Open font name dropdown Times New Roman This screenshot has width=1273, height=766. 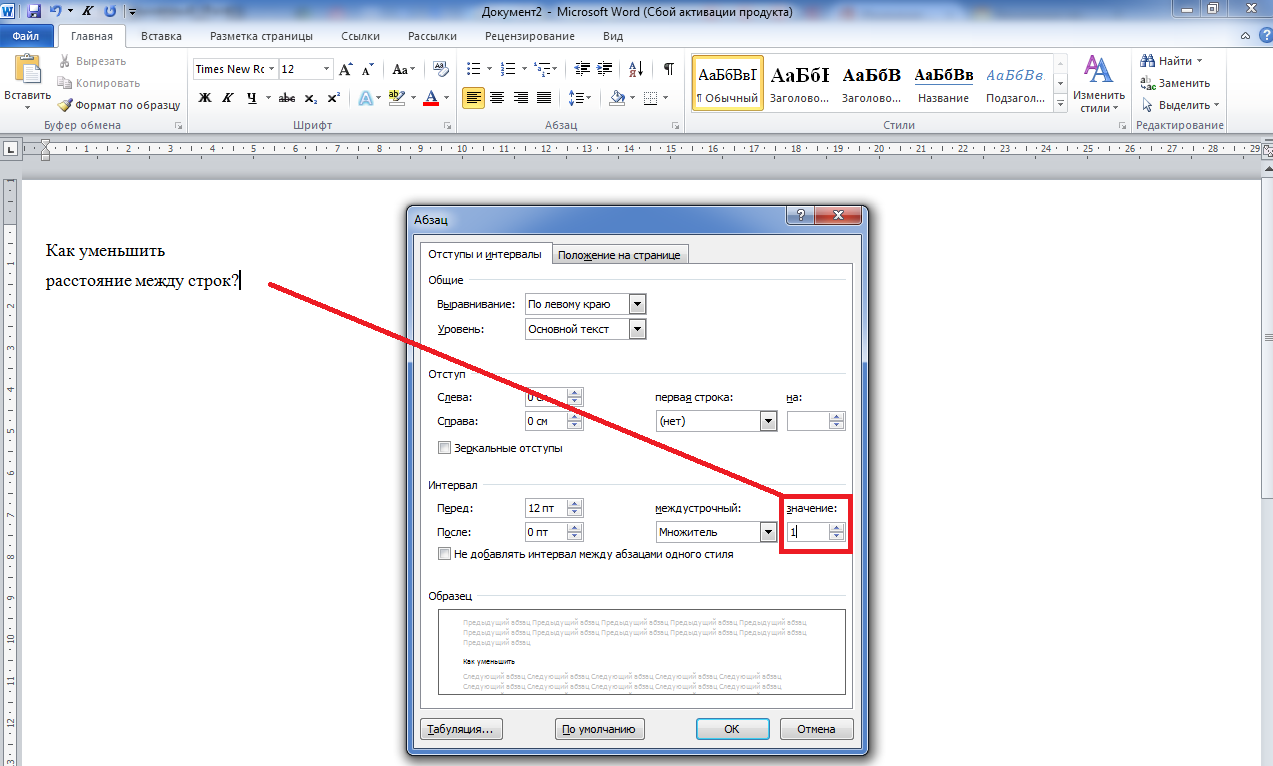[x=271, y=69]
